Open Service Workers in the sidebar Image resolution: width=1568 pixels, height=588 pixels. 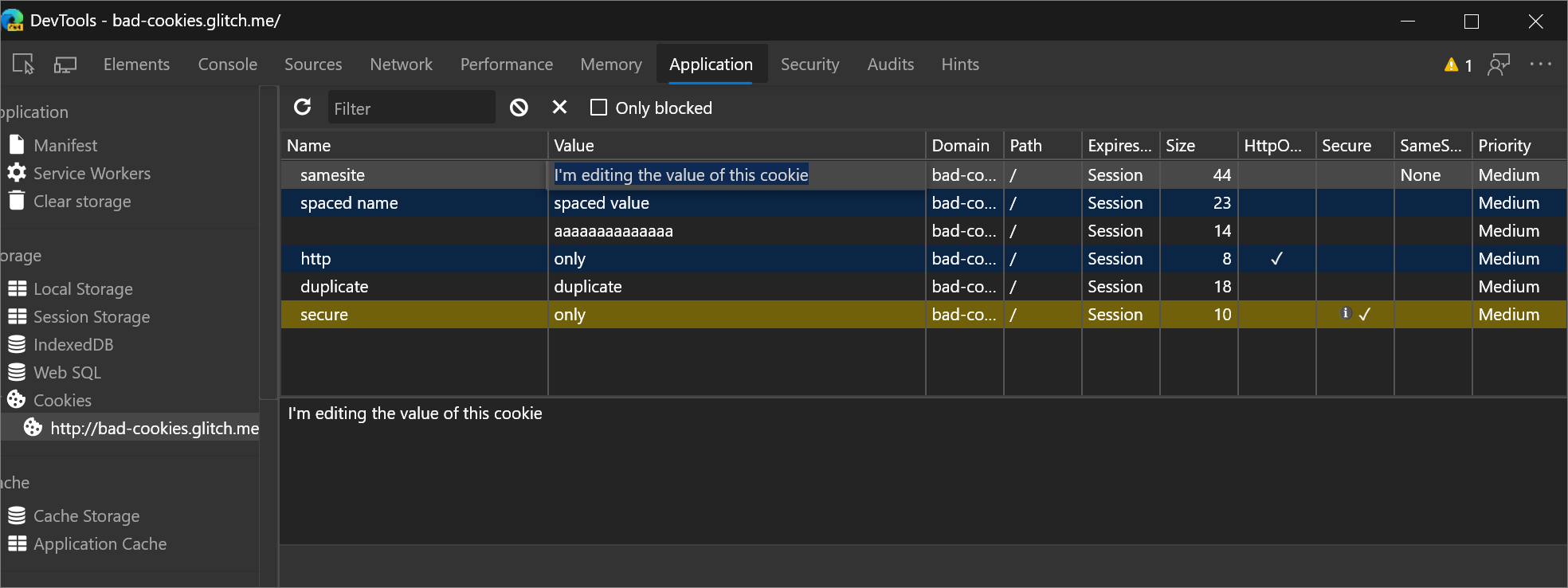tap(92, 174)
